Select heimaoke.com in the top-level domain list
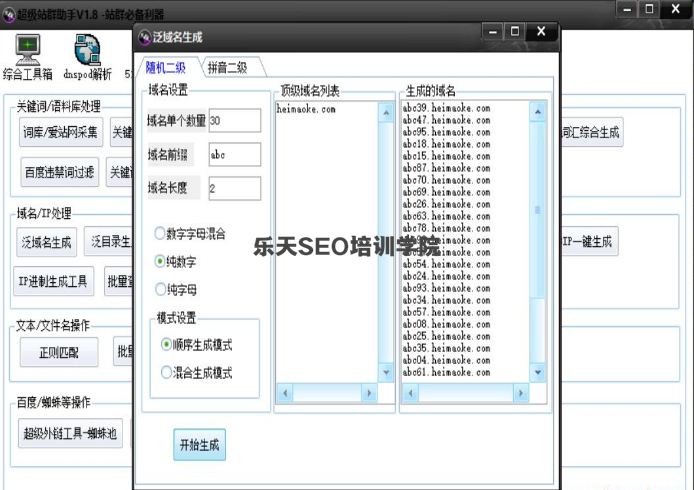The image size is (694, 490). point(306,109)
